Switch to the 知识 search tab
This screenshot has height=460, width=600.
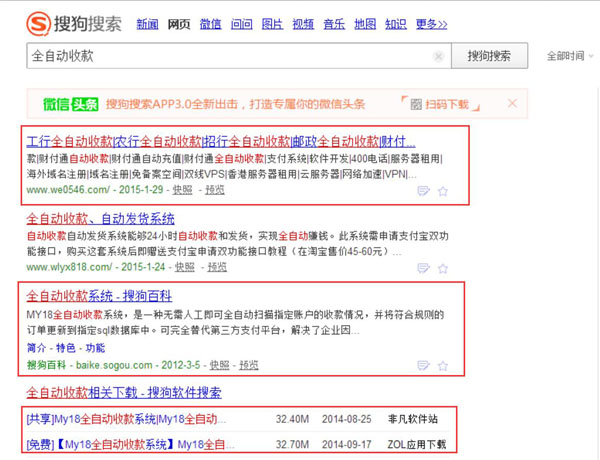[x=396, y=24]
